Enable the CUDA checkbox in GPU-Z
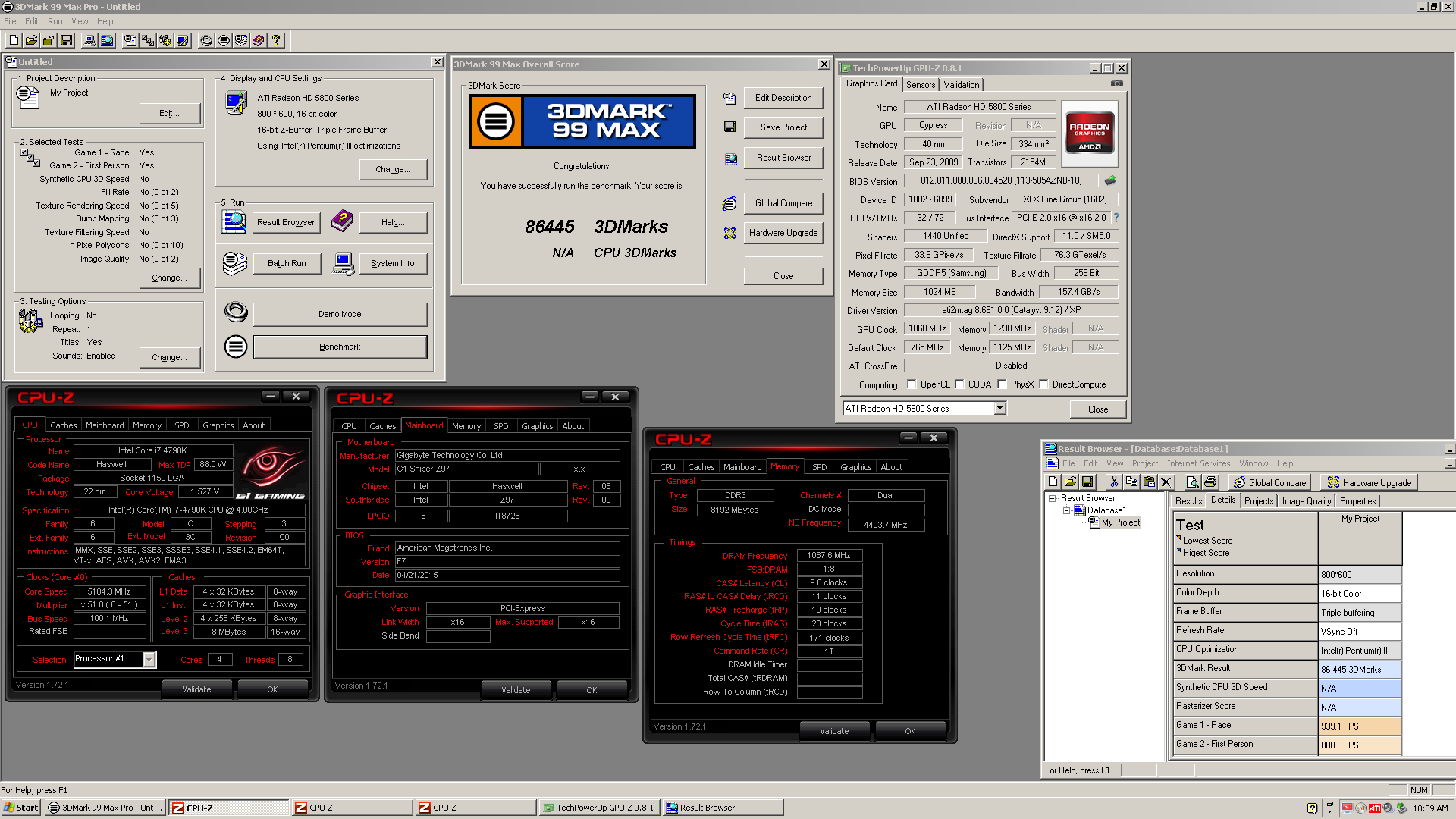The image size is (1456, 819). click(960, 384)
